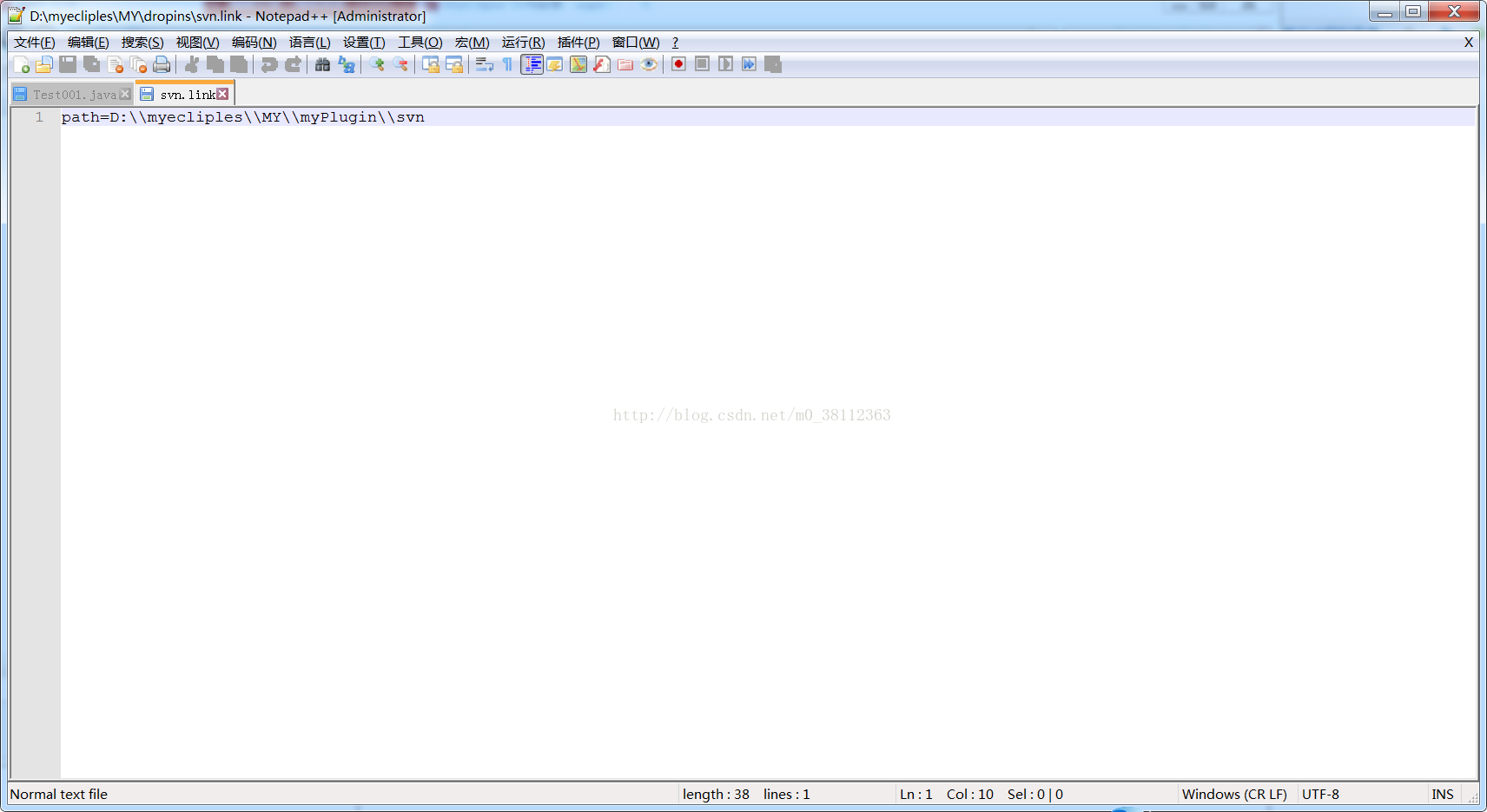Click the Open file toolbar icon
The width and height of the screenshot is (1487, 812).
click(44, 64)
